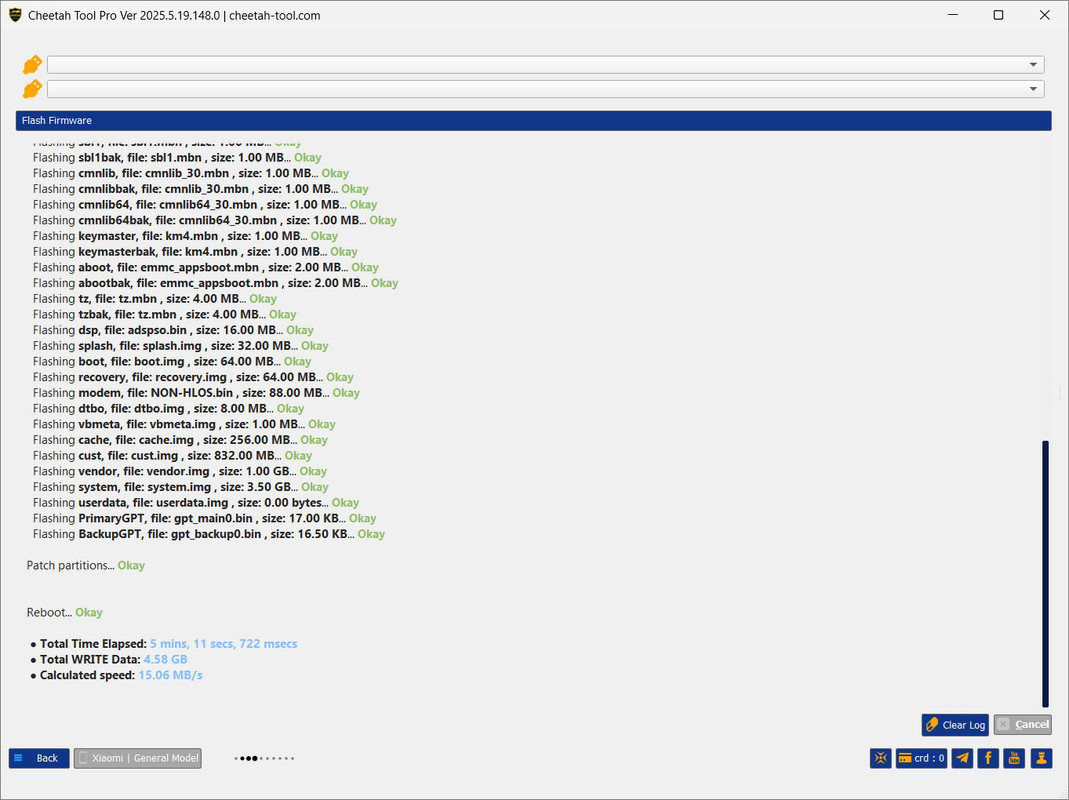Screen dimensions: 1069x800
Task: Click the 'Flashing vendor, file: vendor.img' log line
Action: pos(179,471)
